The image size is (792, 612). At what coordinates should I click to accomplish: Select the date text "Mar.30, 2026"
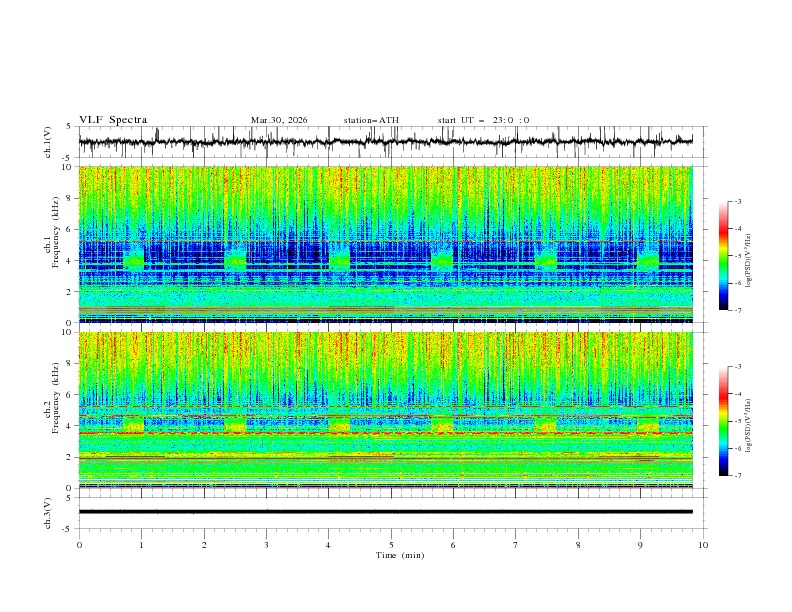coord(279,120)
